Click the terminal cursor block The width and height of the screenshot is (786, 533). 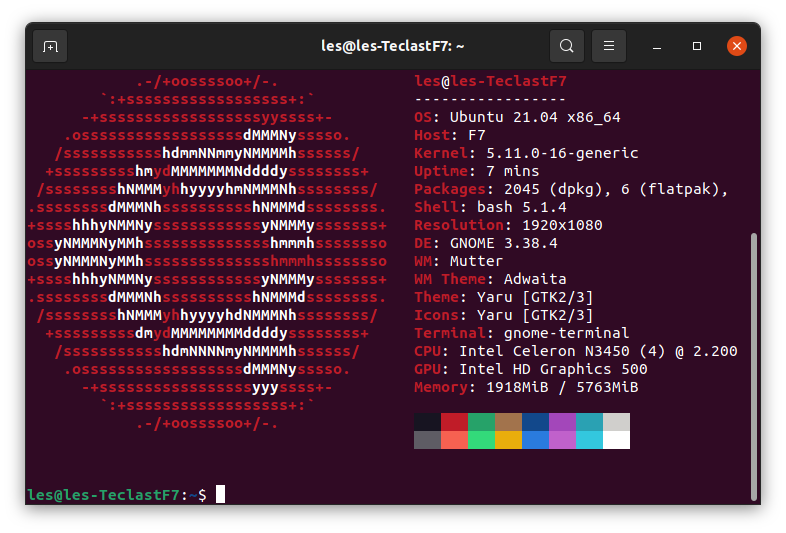tap(221, 494)
